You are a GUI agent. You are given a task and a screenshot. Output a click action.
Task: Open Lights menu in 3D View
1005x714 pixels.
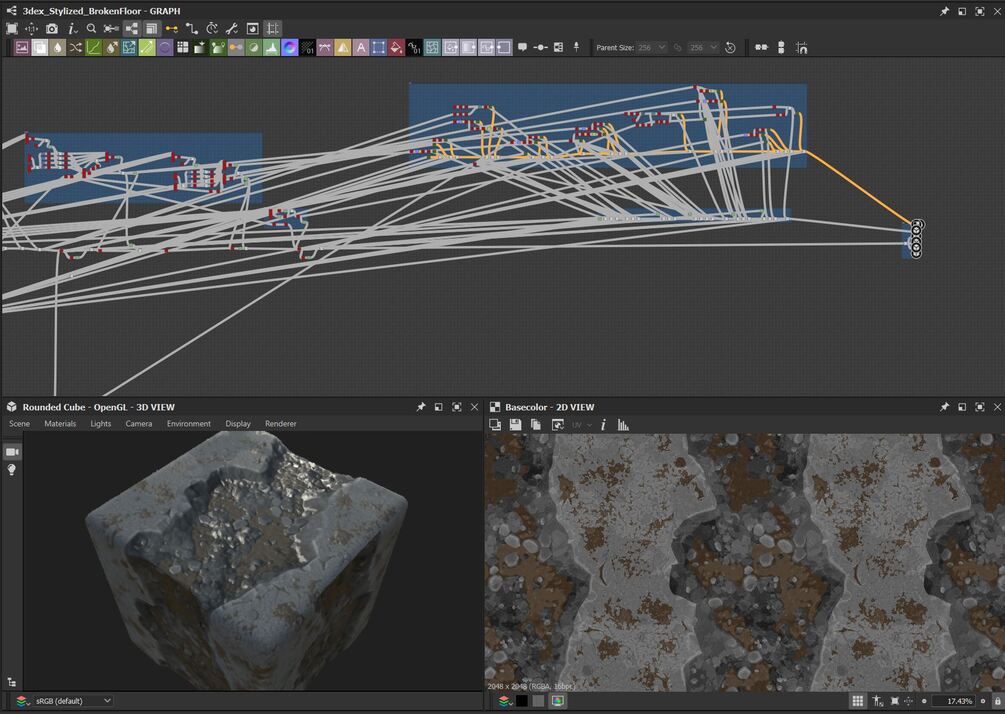[101, 424]
